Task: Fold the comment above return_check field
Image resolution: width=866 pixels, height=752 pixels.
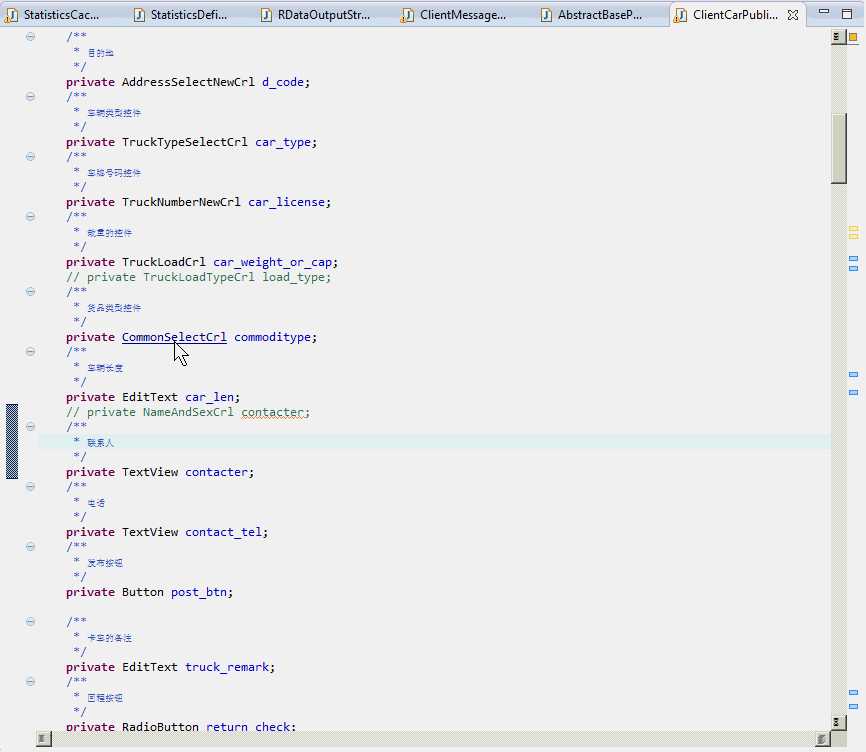Action: [x=30, y=682]
